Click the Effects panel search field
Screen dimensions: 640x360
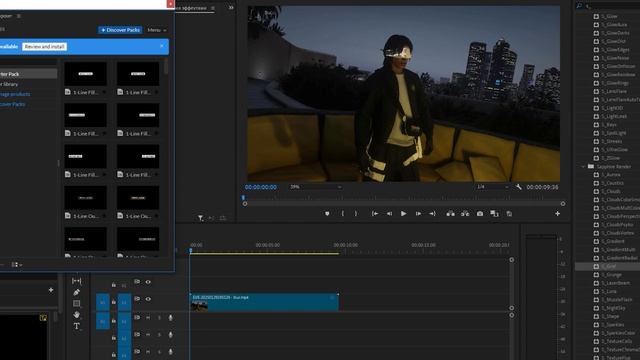(x=612, y=6)
